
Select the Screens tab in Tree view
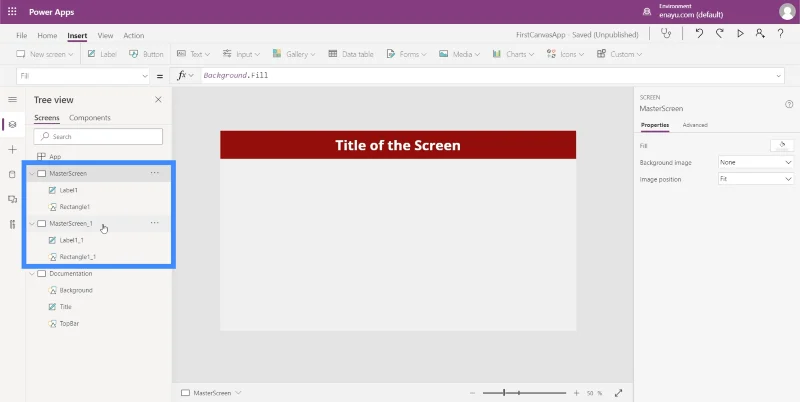46,117
